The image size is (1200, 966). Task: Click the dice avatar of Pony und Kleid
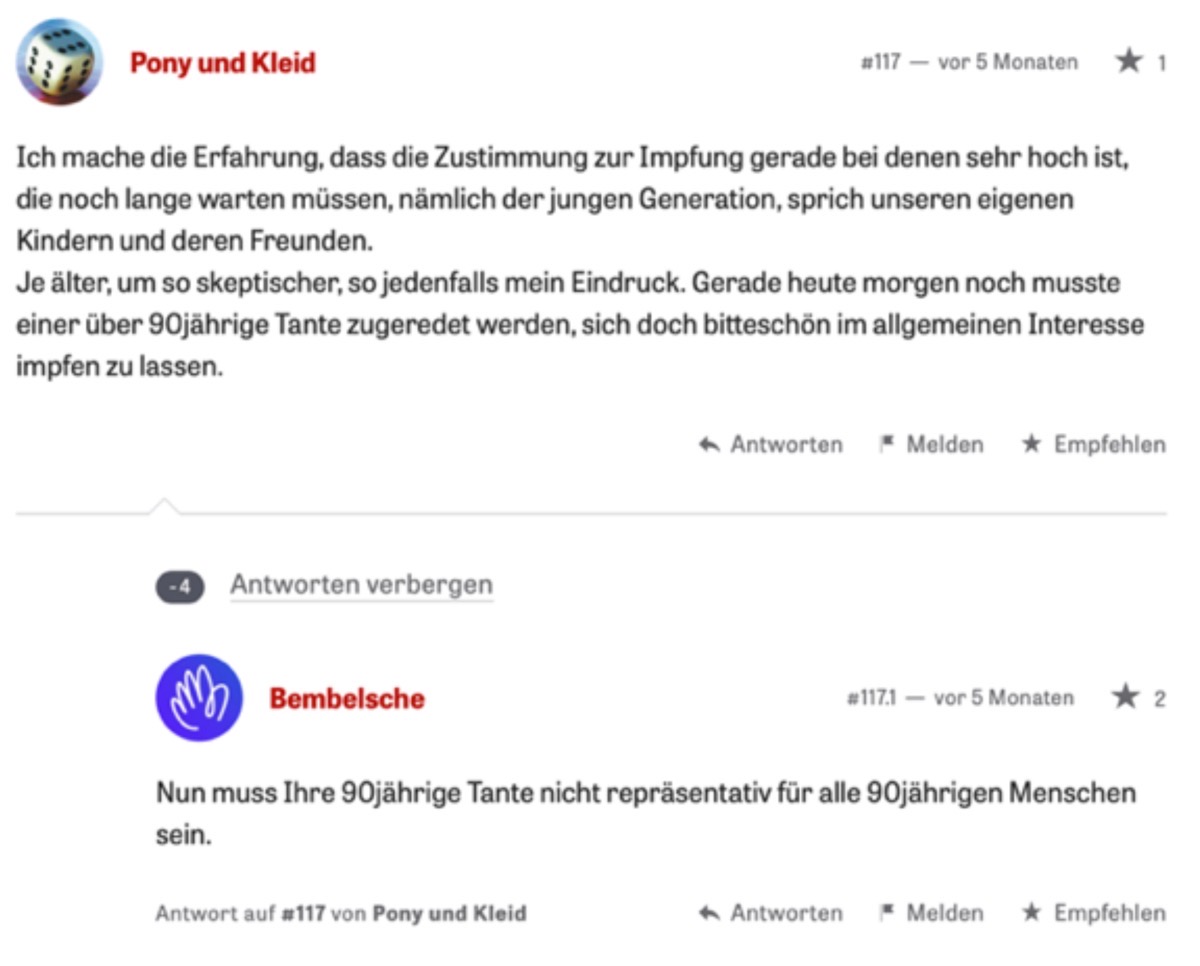59,62
